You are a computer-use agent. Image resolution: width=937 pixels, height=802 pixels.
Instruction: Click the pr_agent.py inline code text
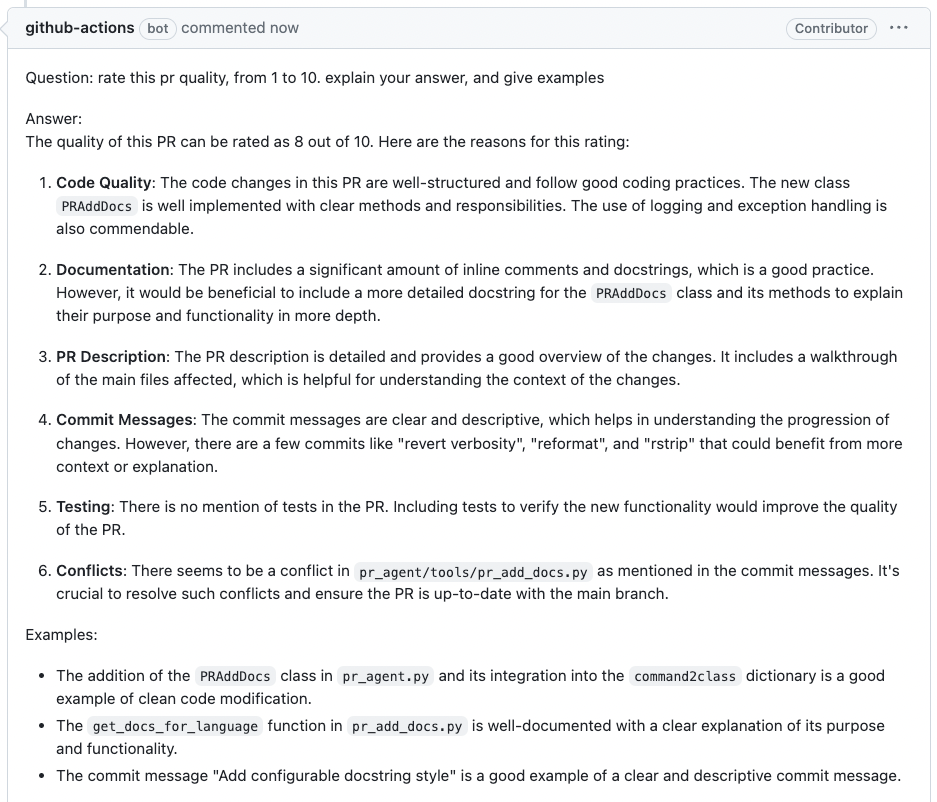coord(385,677)
